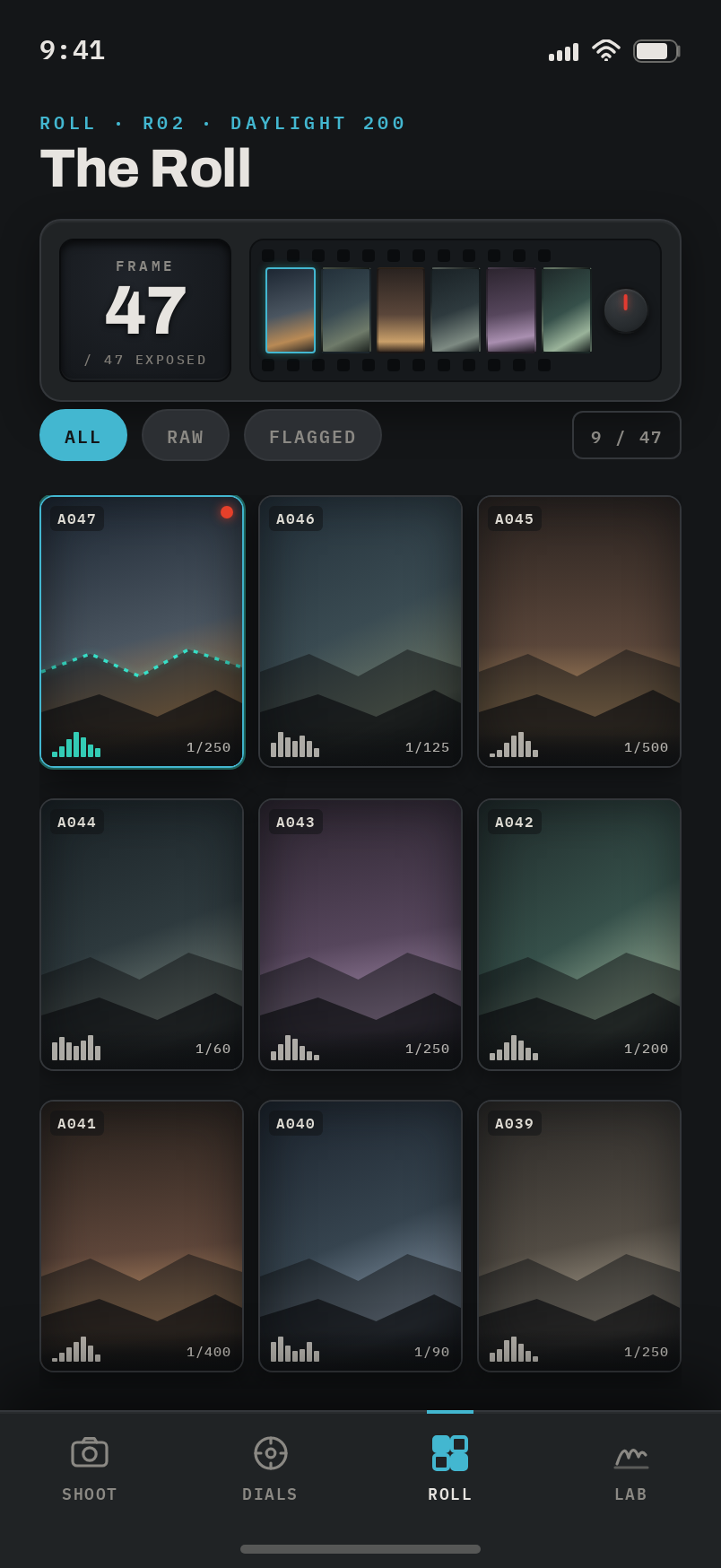Viewport: 721px width, 1568px height.
Task: Select the third amber filmstrip frame
Action: [401, 310]
